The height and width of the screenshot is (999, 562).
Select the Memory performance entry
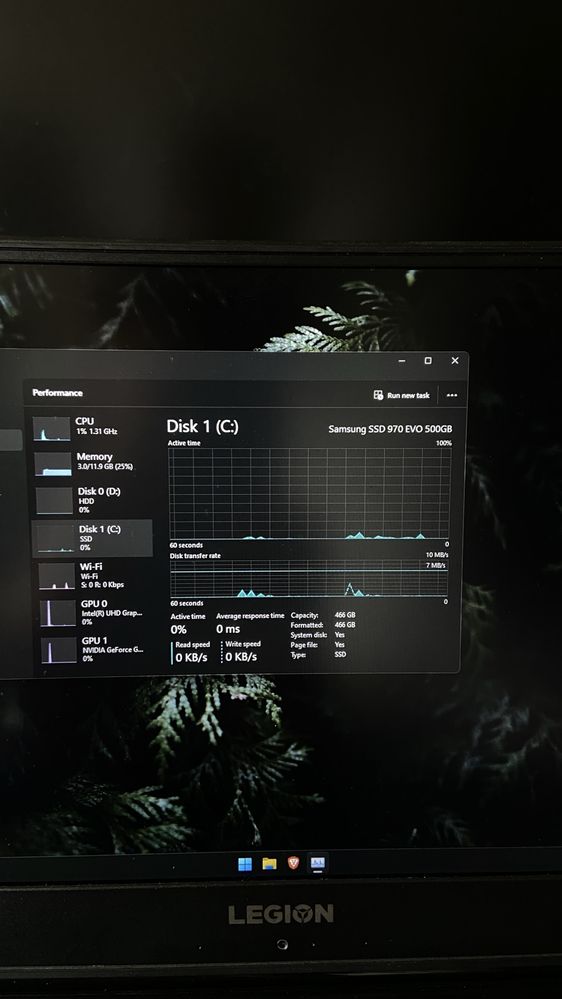coord(92,464)
